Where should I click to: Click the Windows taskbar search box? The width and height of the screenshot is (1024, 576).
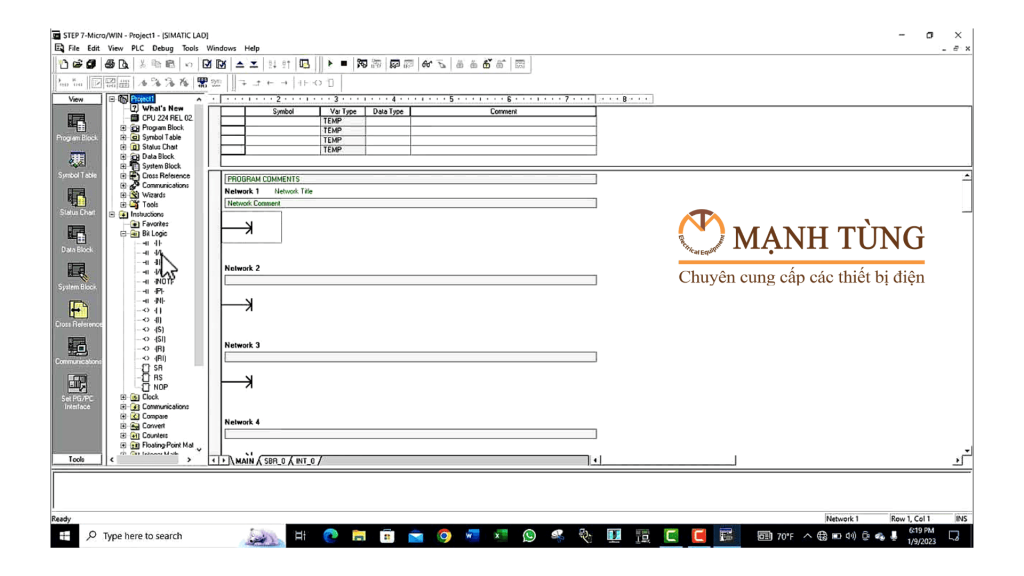(x=160, y=536)
